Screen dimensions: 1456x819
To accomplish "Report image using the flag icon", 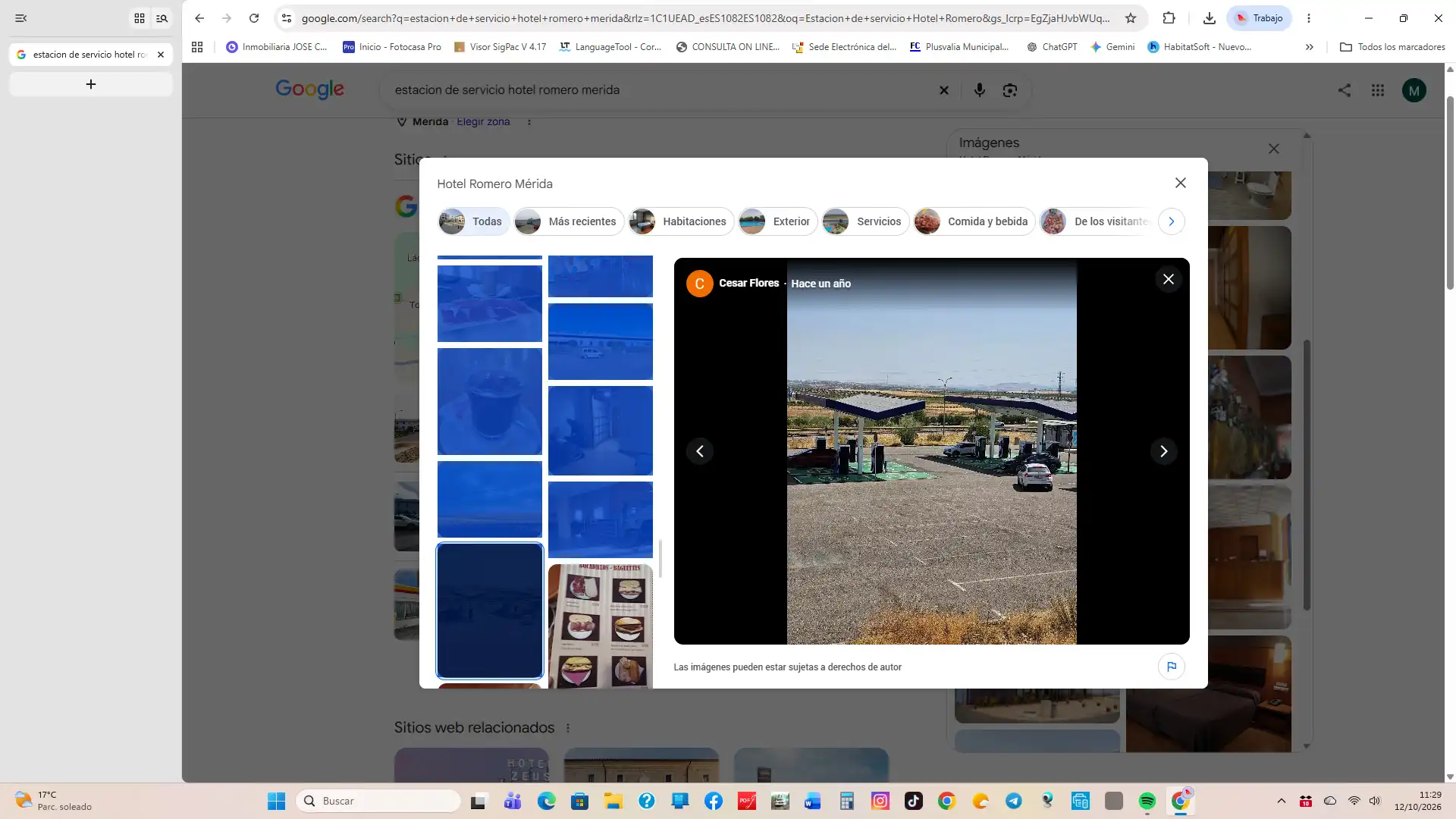I will (1172, 667).
